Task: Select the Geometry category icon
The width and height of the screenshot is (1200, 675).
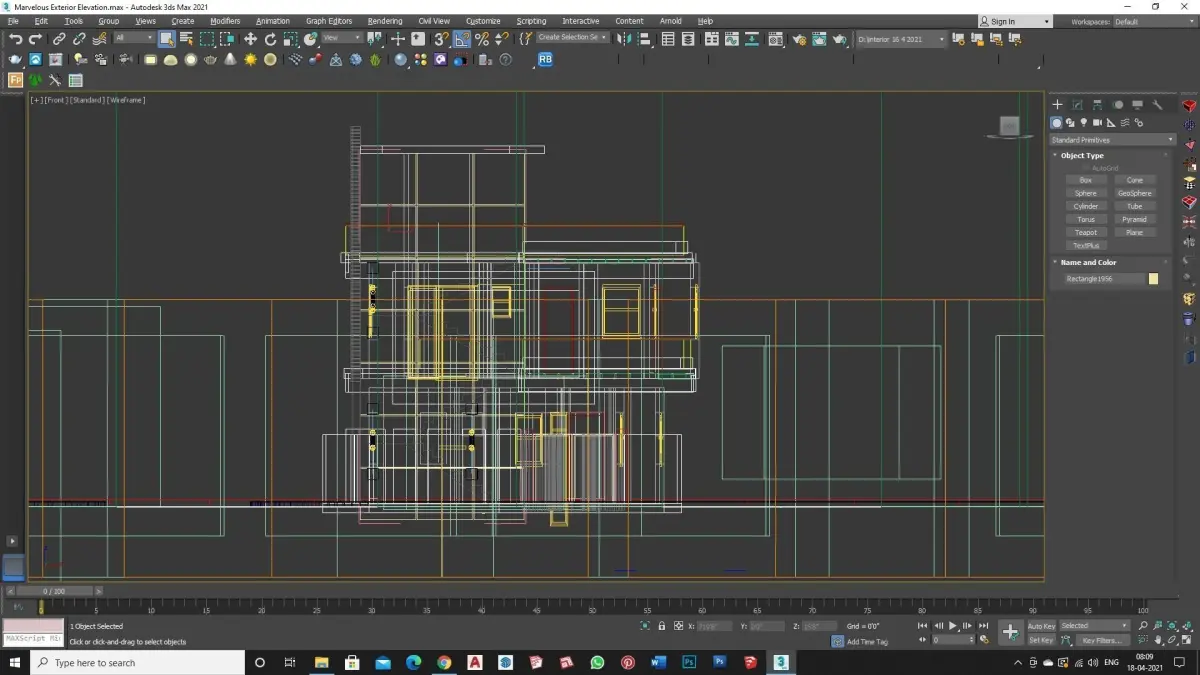Action: (1056, 123)
